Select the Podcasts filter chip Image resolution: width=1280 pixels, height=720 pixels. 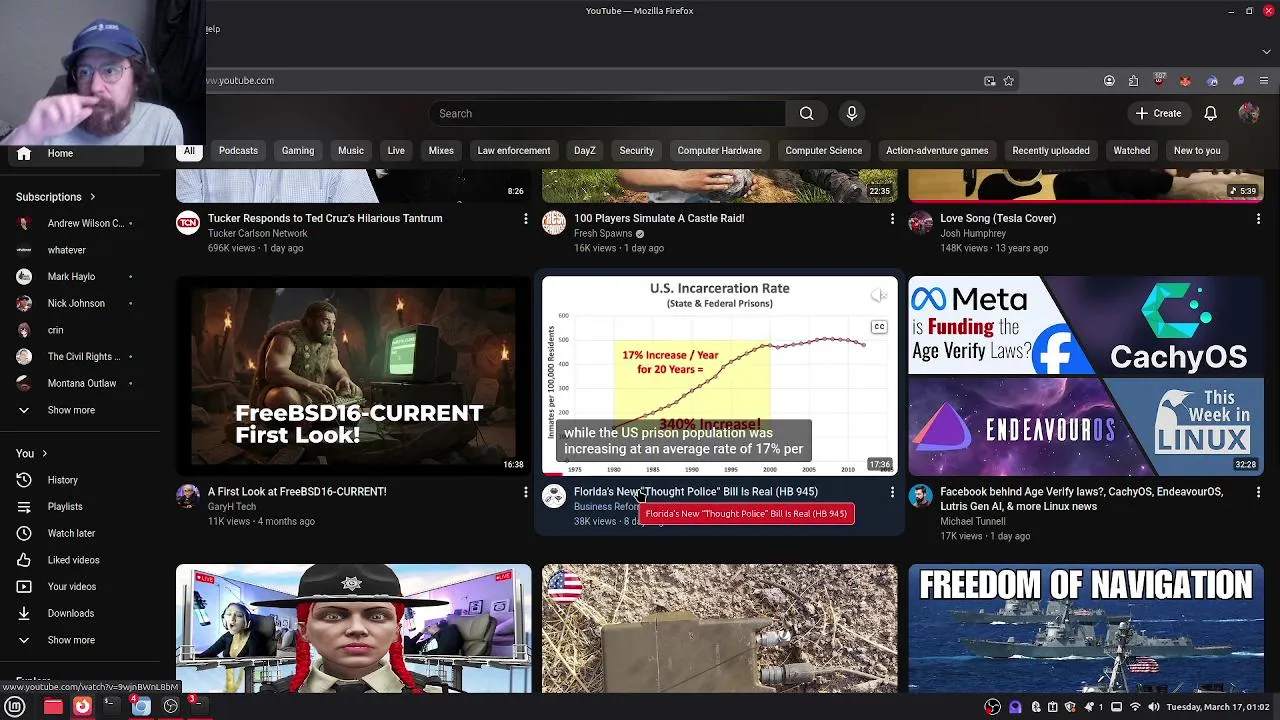[238, 151]
